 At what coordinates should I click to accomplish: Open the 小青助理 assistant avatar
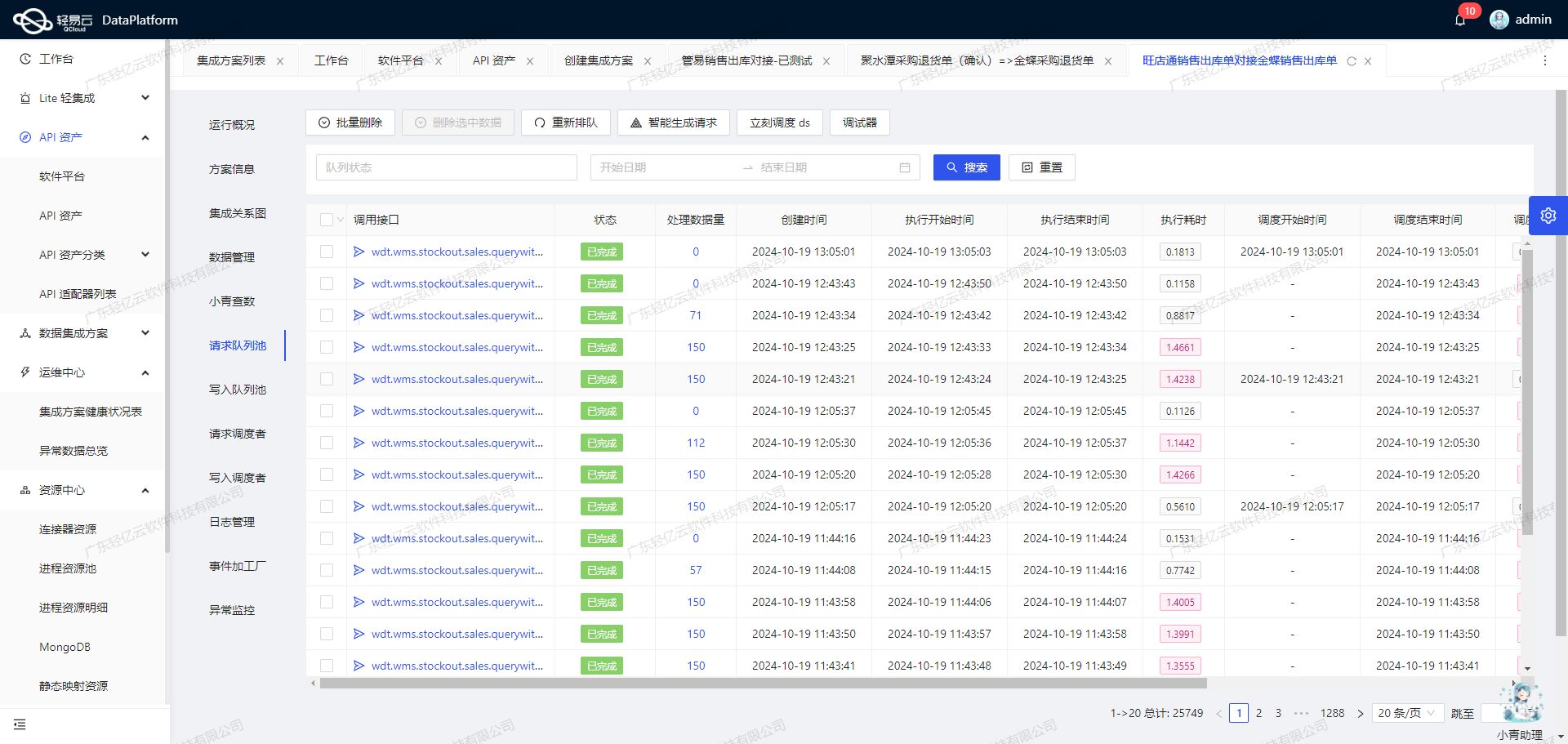(x=1521, y=702)
